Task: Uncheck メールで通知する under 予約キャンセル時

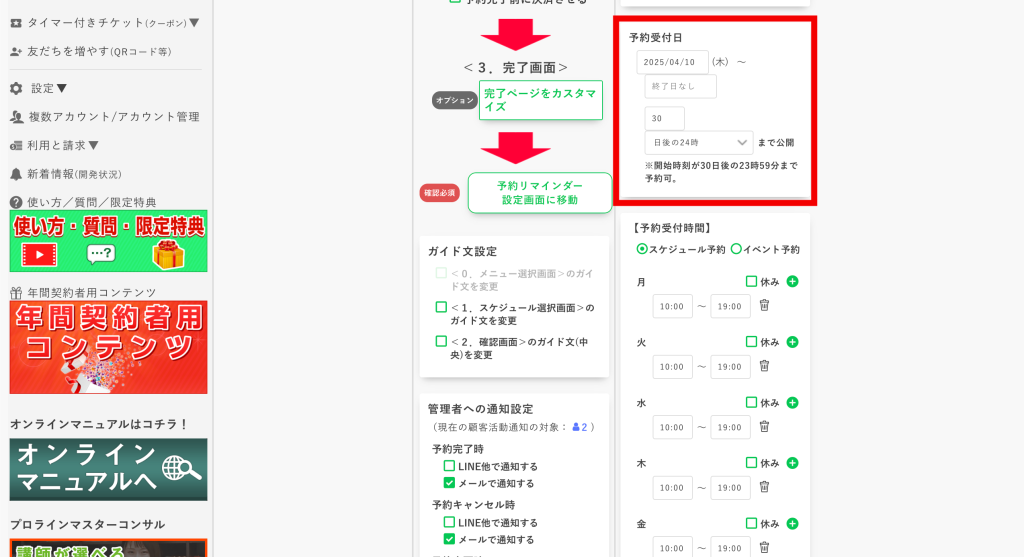Action: tap(449, 539)
